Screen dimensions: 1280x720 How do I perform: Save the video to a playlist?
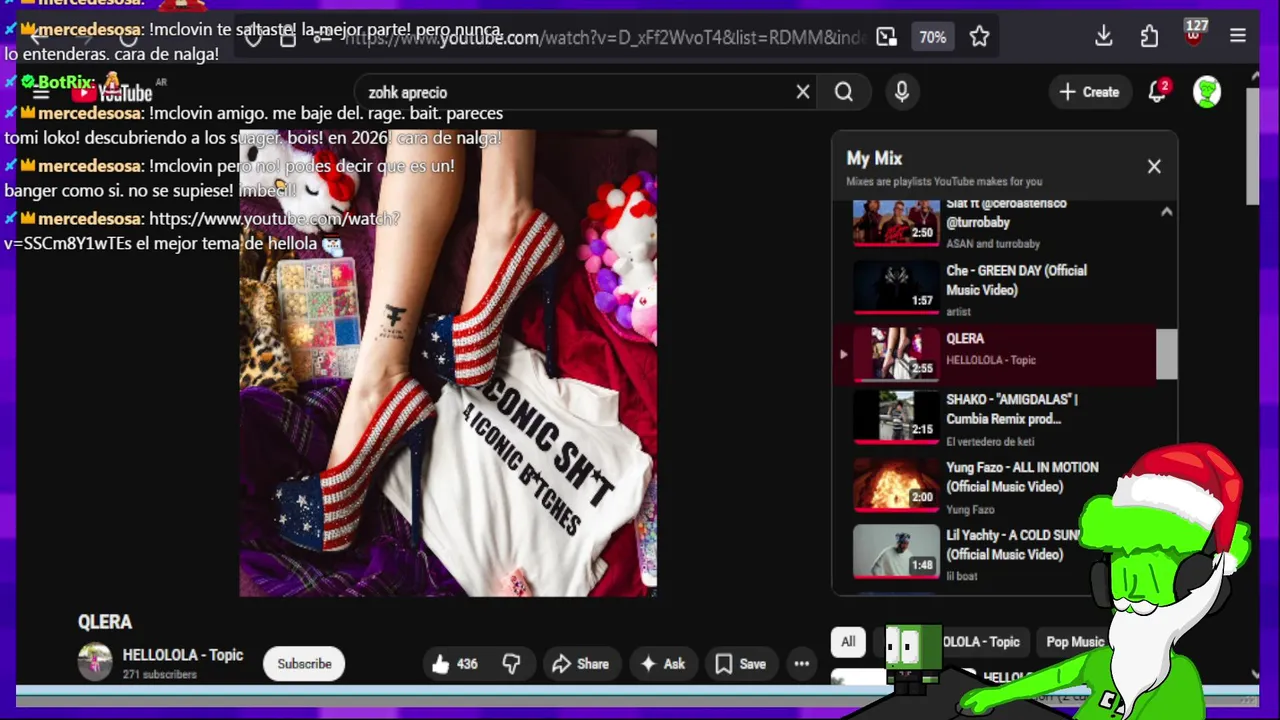coord(741,664)
